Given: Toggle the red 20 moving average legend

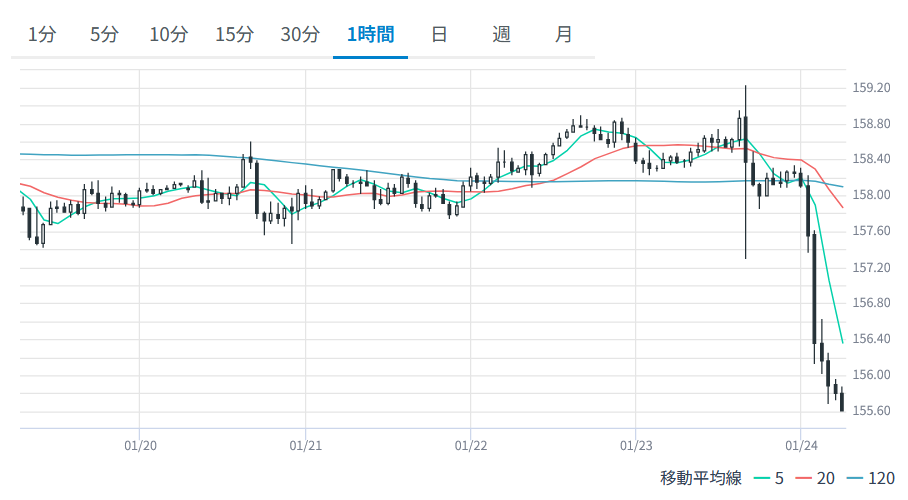Looking at the screenshot, I should pyautogui.click(x=816, y=478).
